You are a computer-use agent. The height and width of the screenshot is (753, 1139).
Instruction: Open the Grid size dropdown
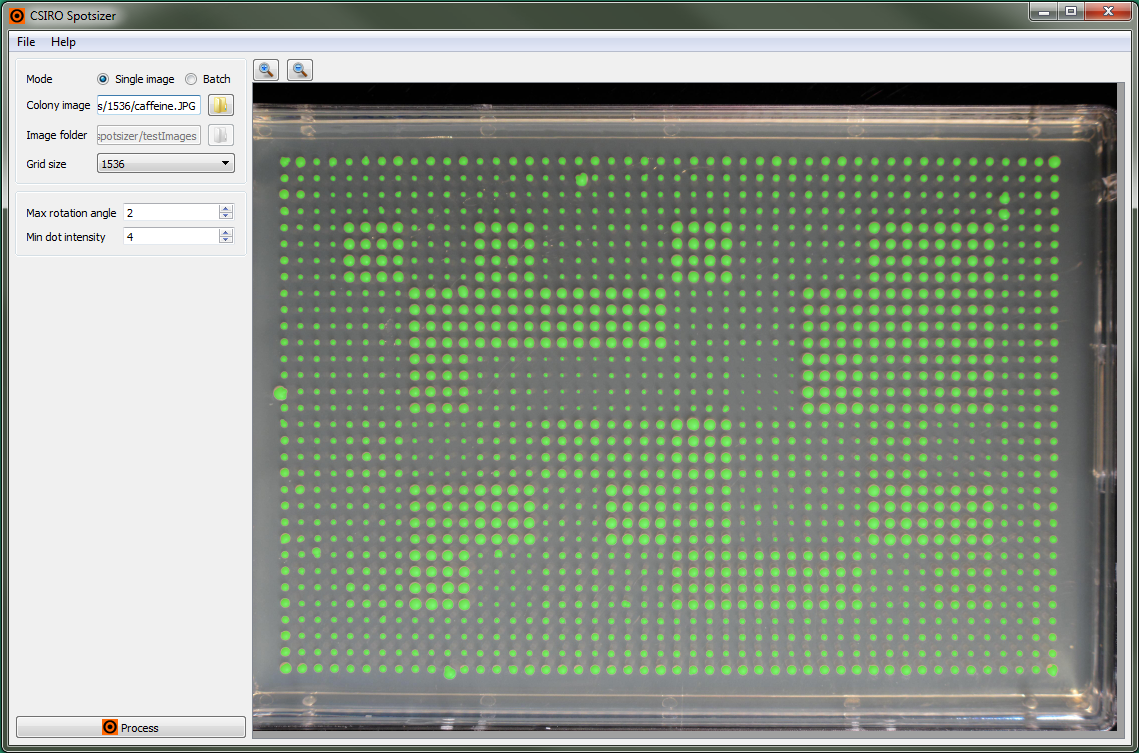pyautogui.click(x=165, y=163)
